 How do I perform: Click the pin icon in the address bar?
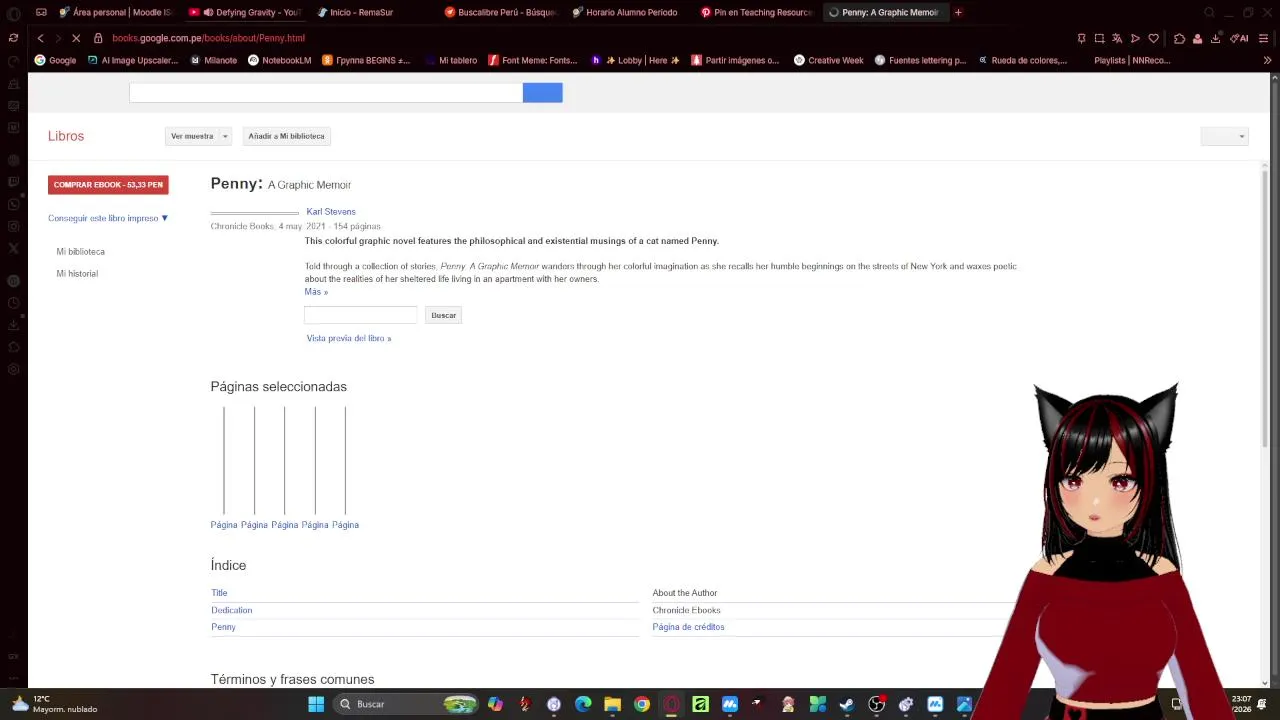tap(1081, 38)
